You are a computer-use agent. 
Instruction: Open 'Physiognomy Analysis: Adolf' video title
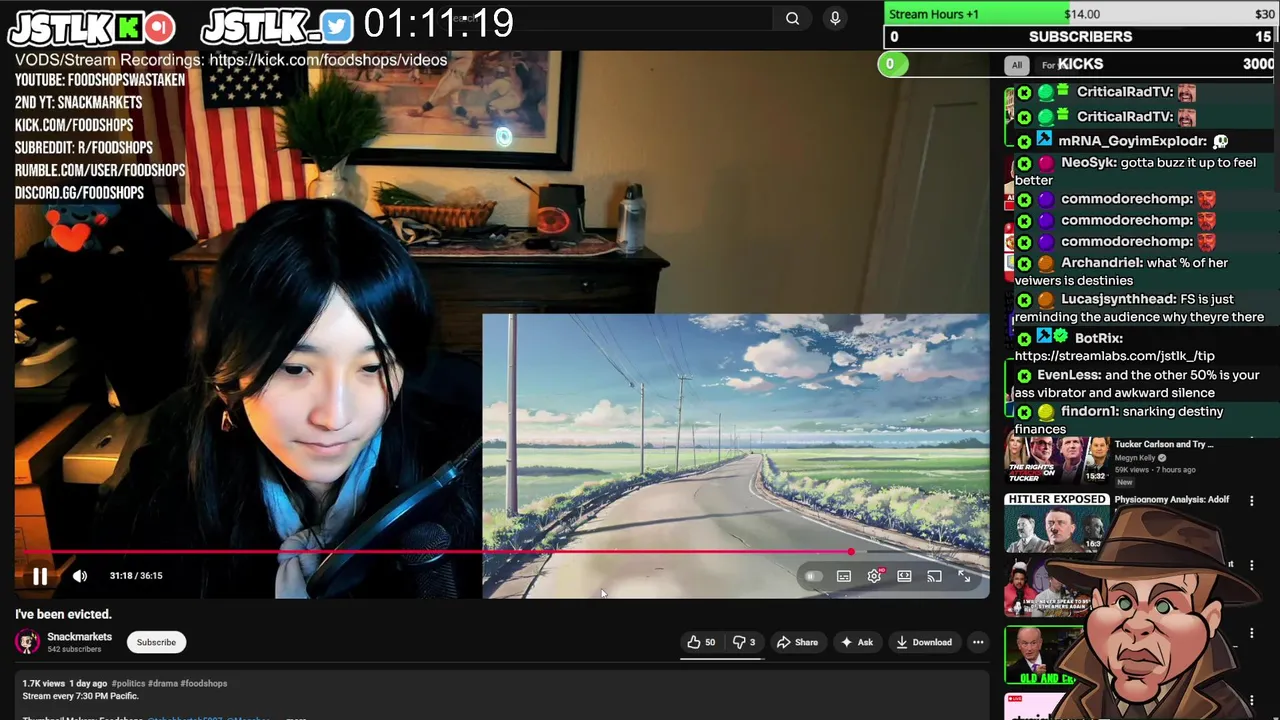tap(1171, 499)
